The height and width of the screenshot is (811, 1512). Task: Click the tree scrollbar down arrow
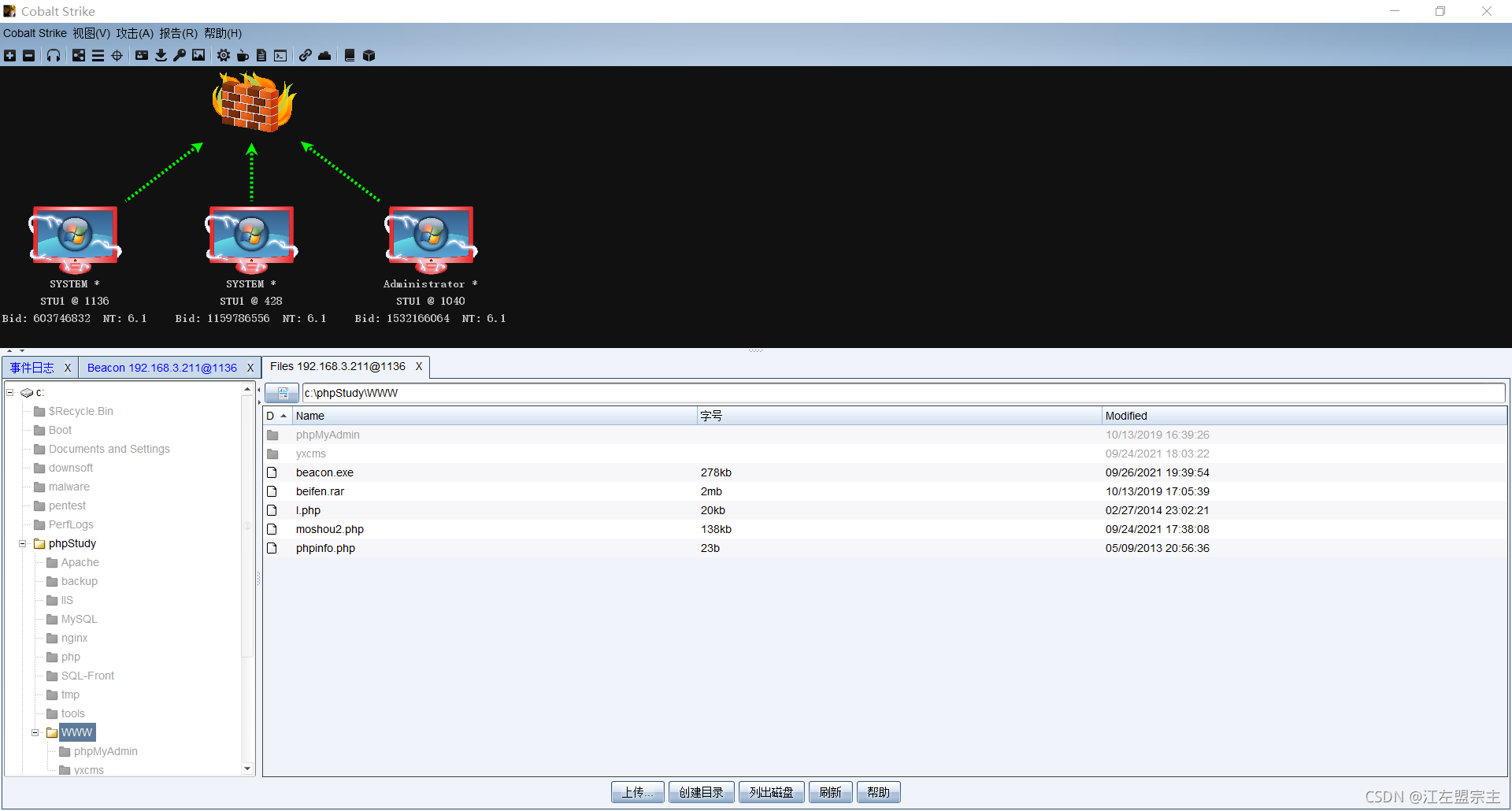click(247, 768)
